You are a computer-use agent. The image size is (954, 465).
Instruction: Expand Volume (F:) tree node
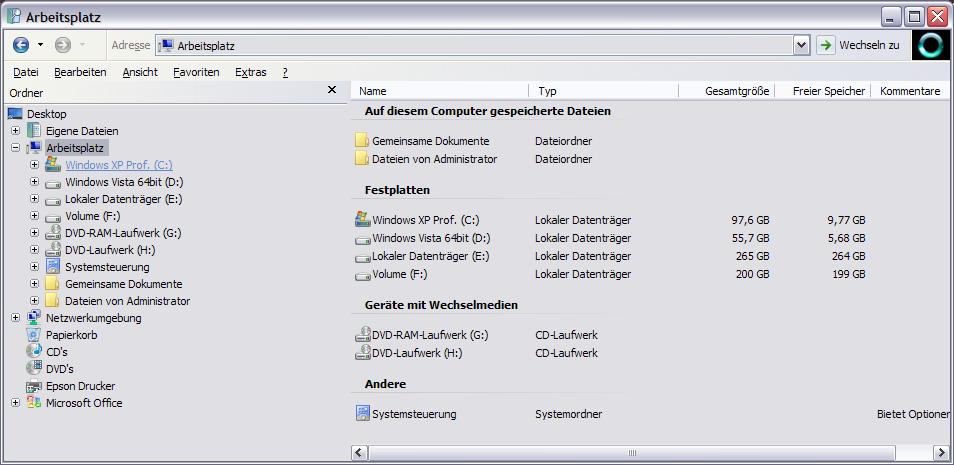coord(34,216)
